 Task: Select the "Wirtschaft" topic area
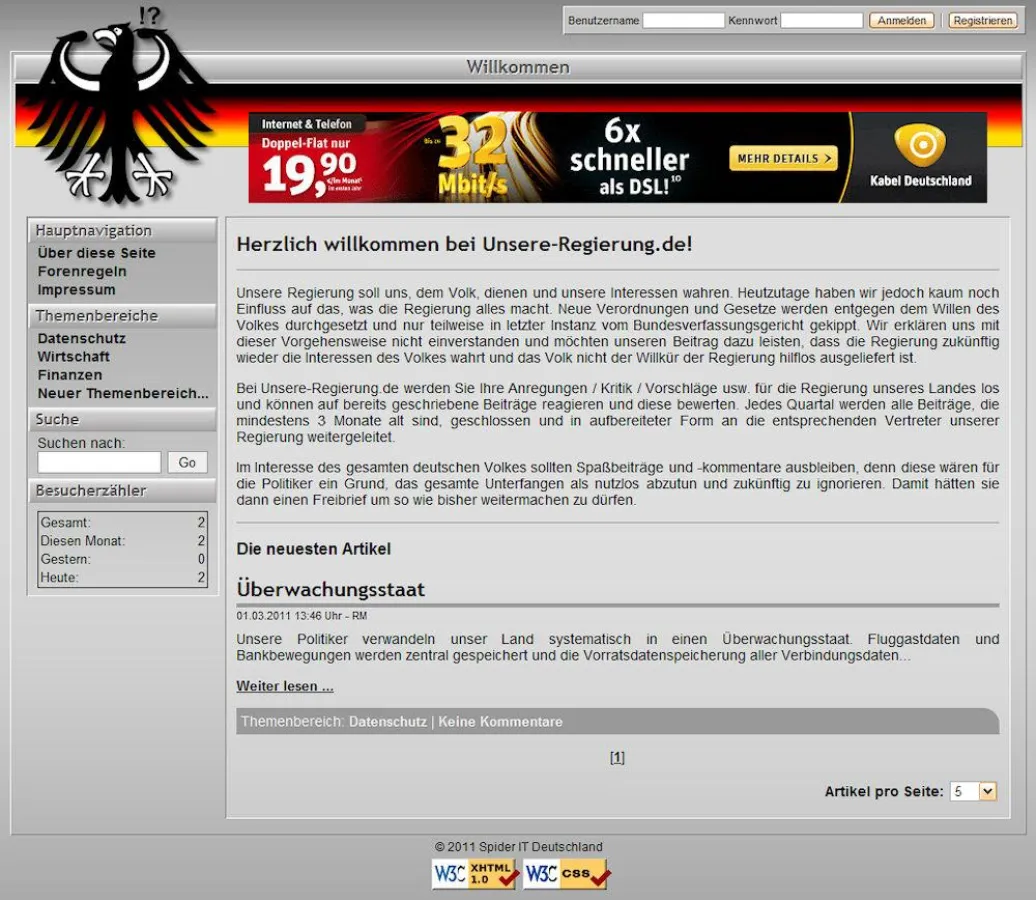(73, 356)
